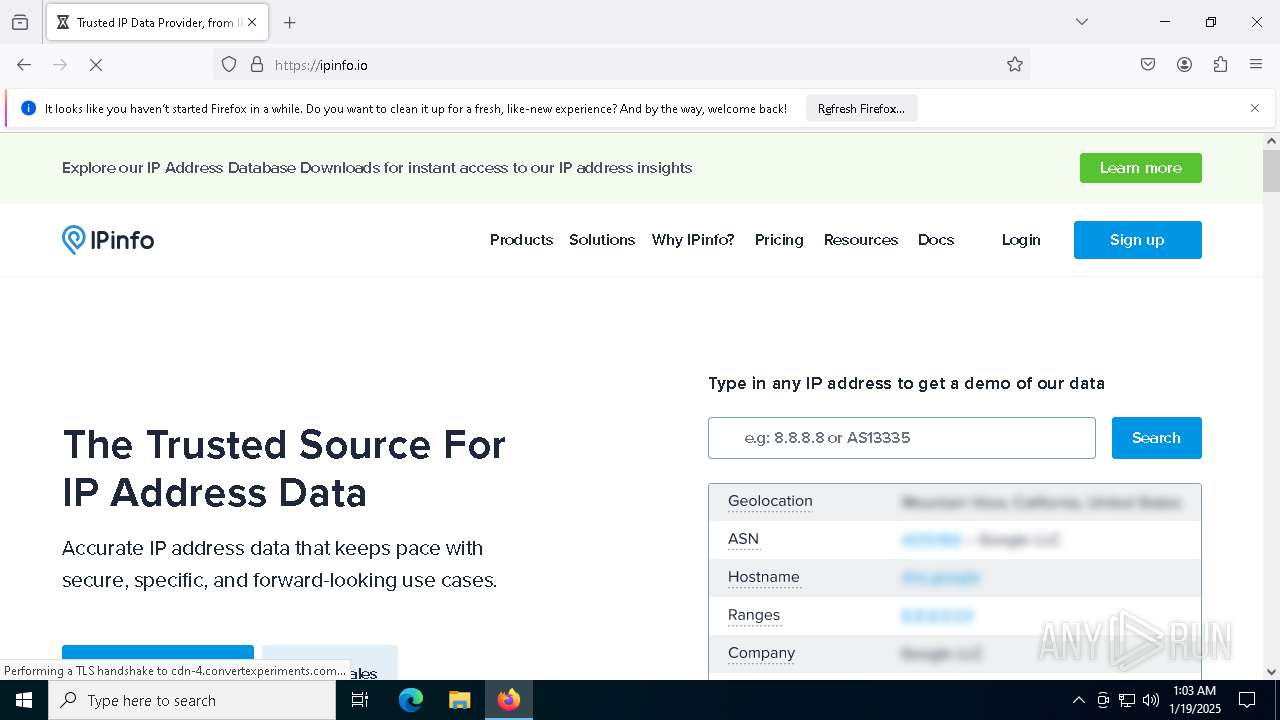Open Firefox account icon
The image size is (1280, 720).
point(1184,65)
